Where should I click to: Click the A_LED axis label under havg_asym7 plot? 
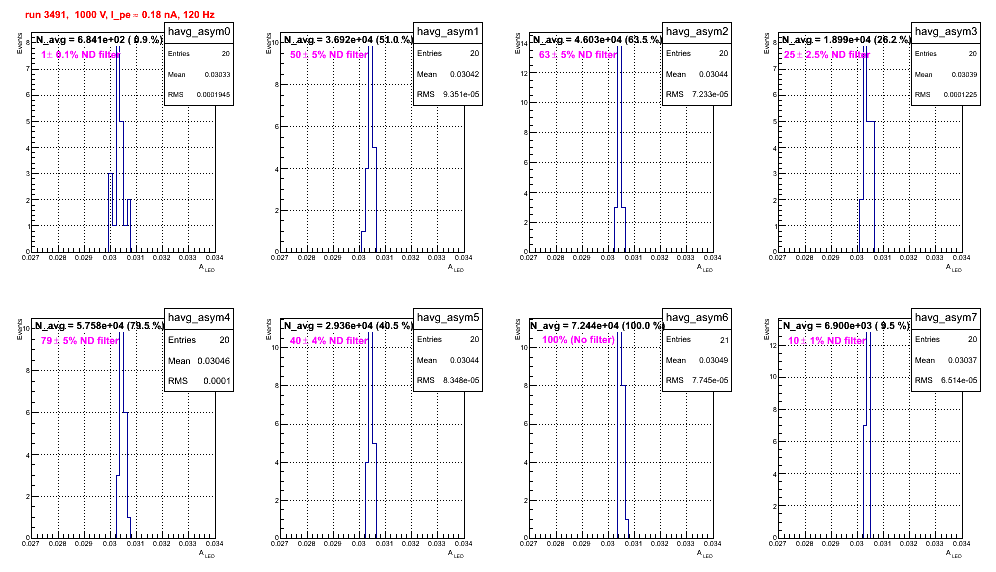tap(954, 554)
